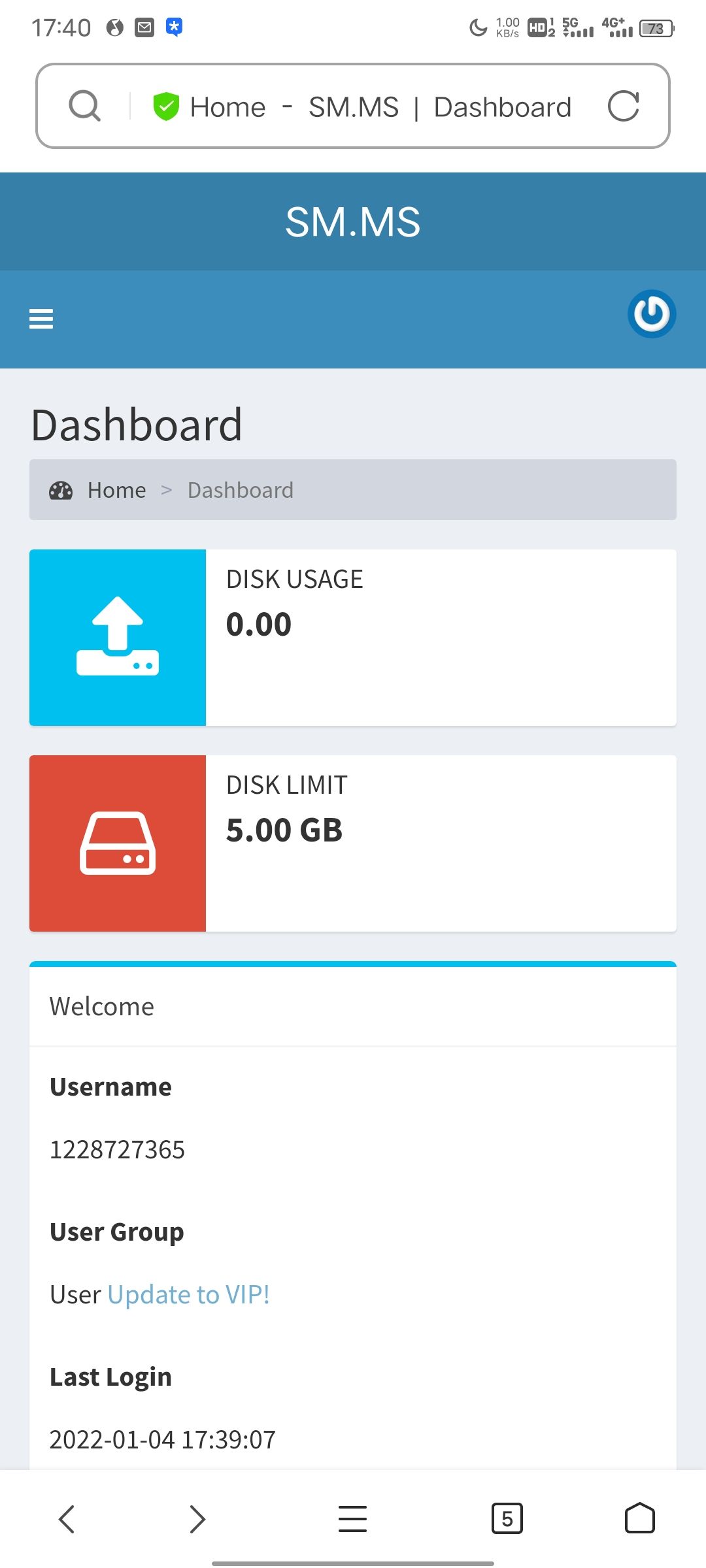Click the DISK USAGE label
The image size is (706, 1568).
pyautogui.click(x=295, y=579)
